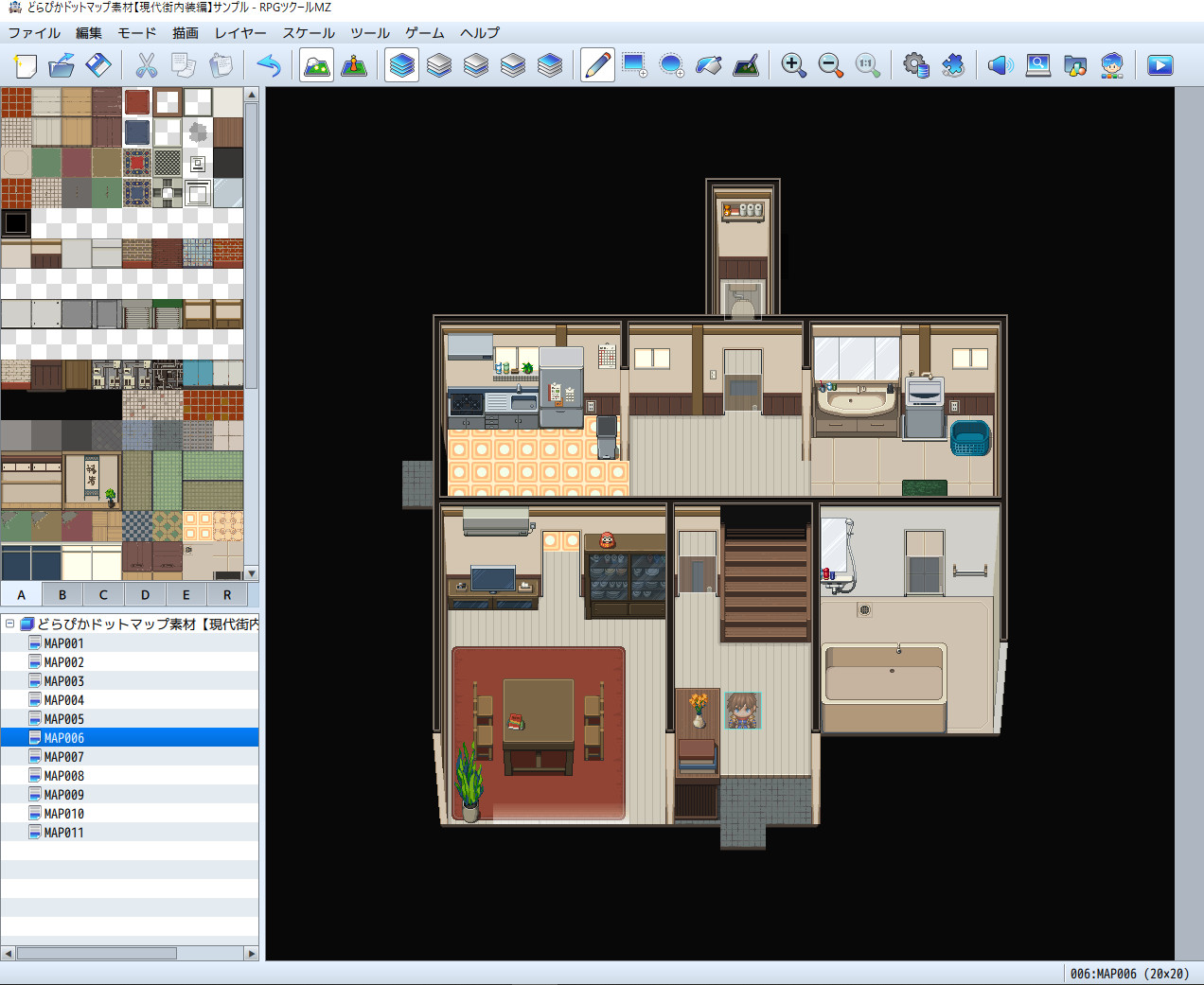Open the plugin manager
This screenshot has height=985, width=1204.
coord(953,64)
